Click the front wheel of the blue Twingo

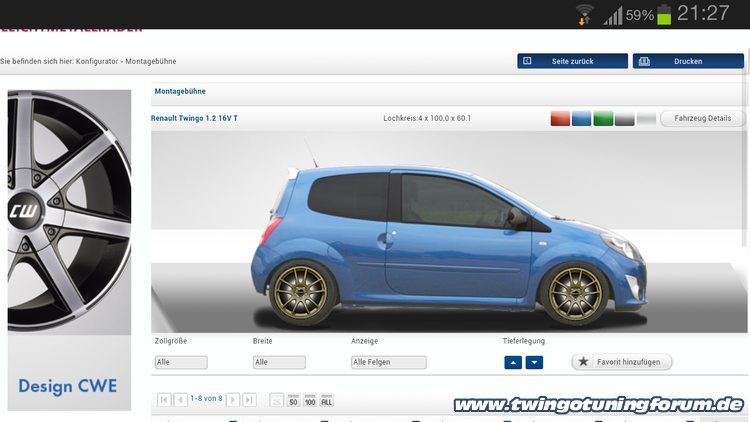[x=575, y=293]
